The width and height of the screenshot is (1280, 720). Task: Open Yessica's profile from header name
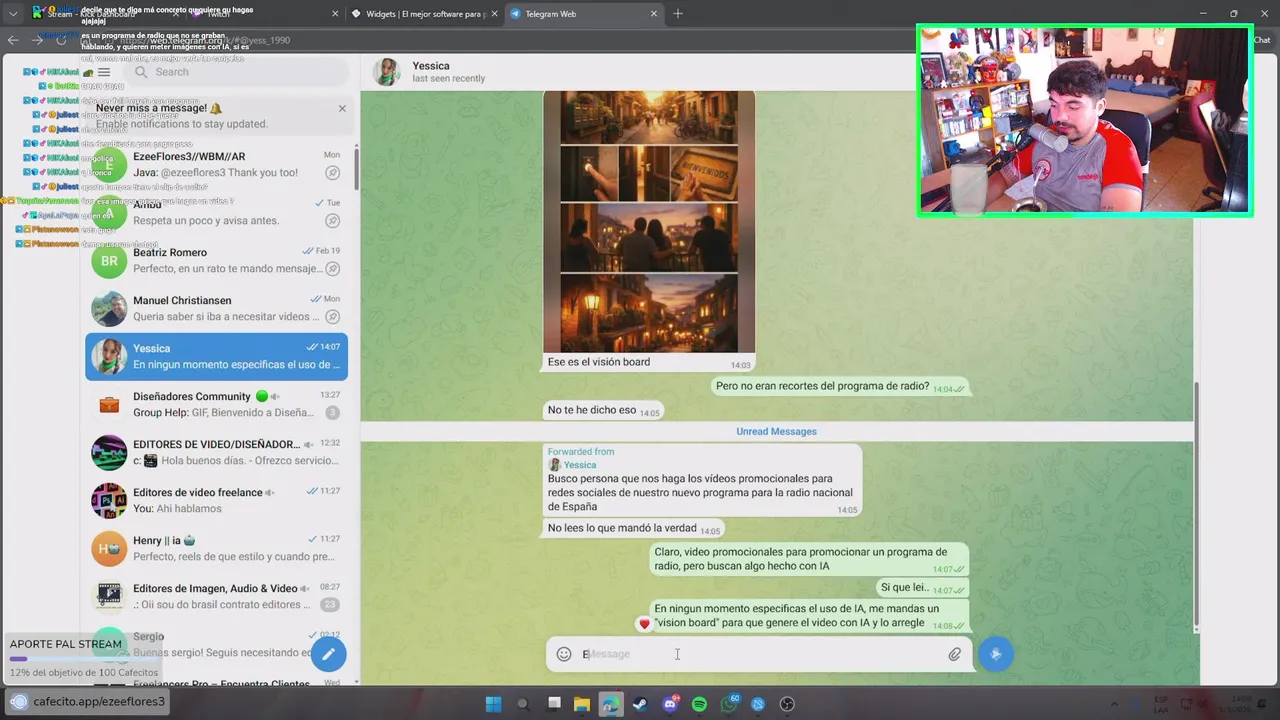[431, 66]
